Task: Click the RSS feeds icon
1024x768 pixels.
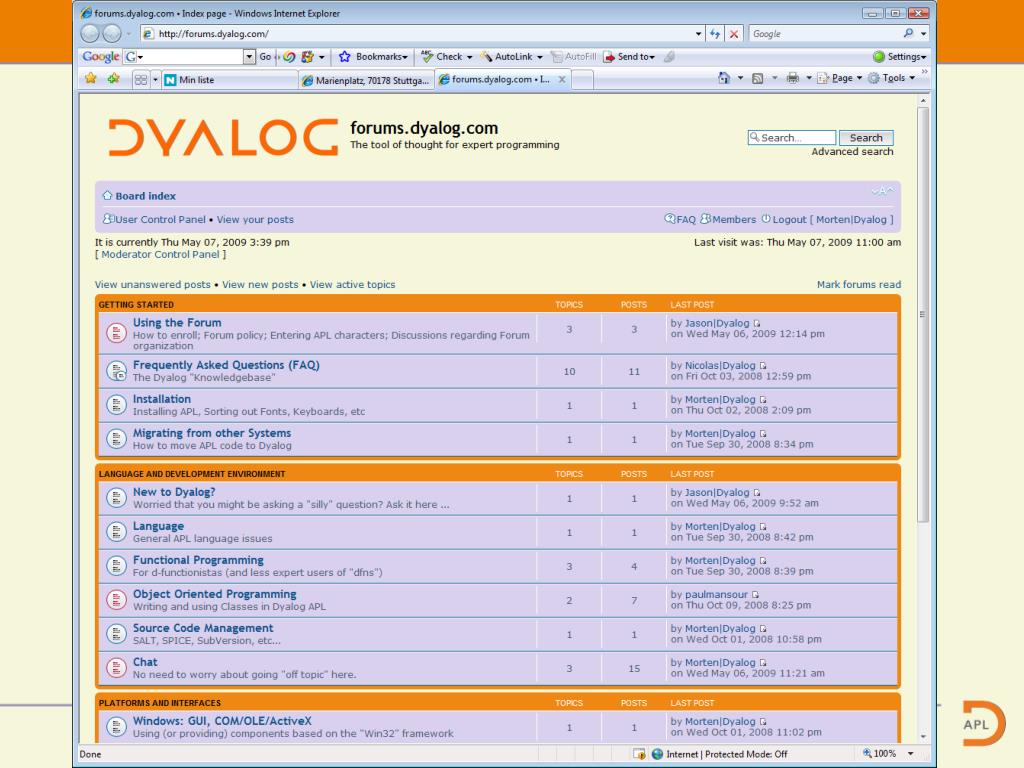Action: 758,78
